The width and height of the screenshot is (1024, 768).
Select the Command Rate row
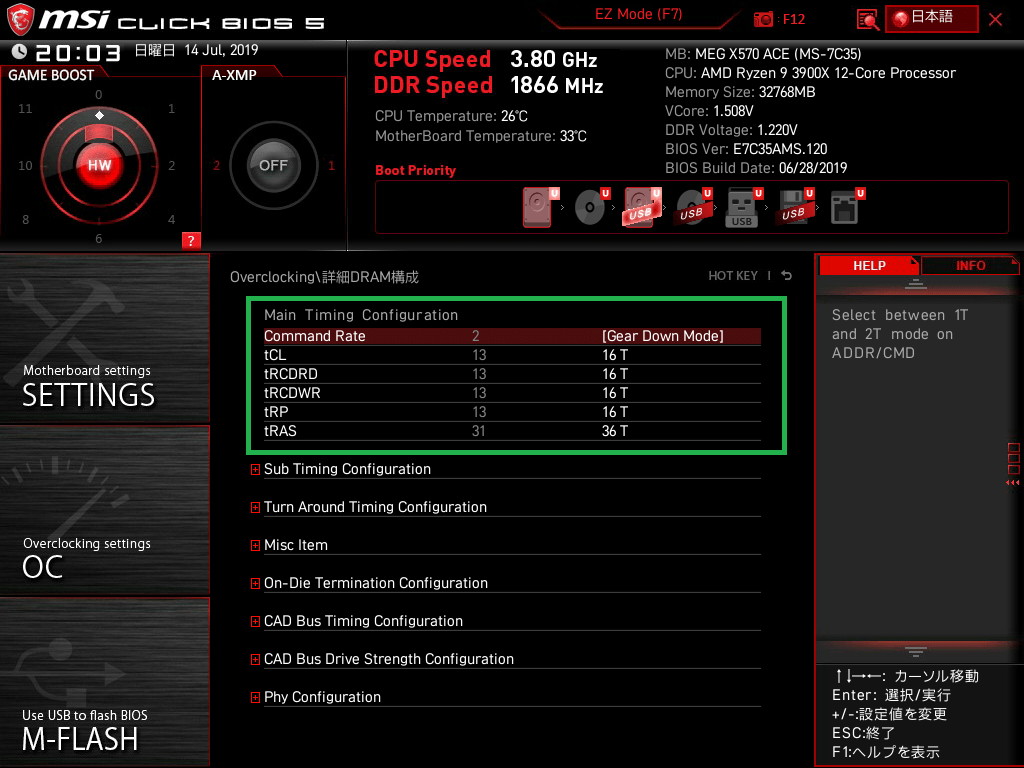(x=512, y=336)
